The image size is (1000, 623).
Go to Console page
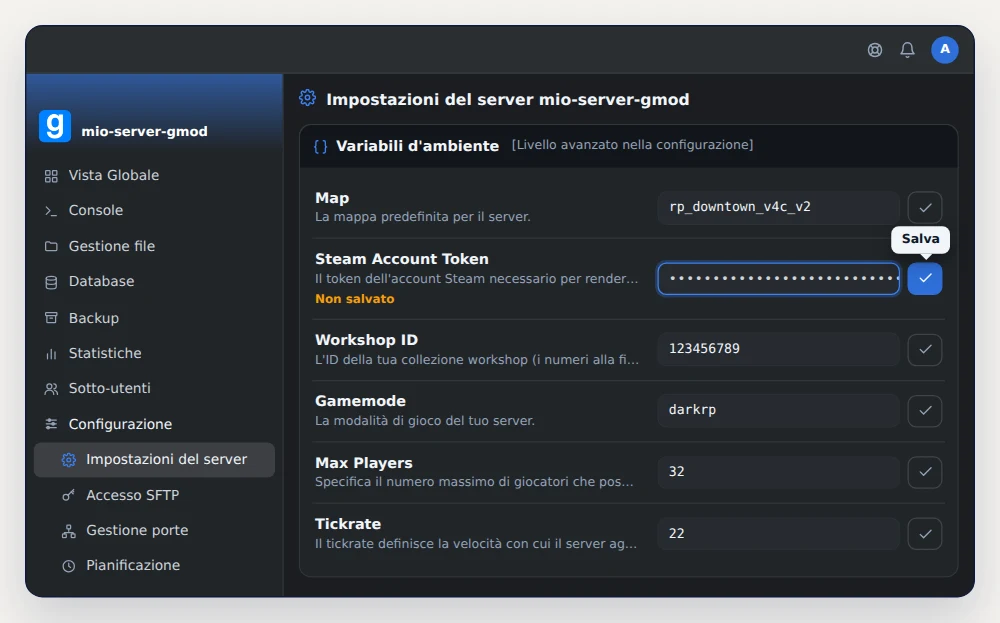(154, 210)
